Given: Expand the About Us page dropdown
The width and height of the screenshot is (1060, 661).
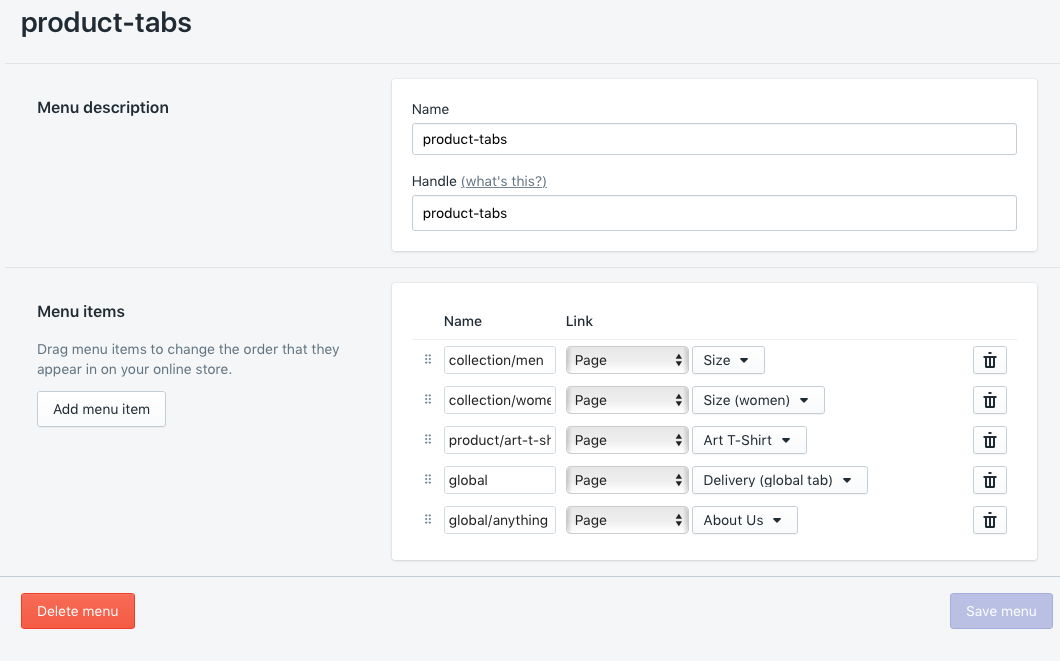Looking at the screenshot, I should click(x=744, y=520).
